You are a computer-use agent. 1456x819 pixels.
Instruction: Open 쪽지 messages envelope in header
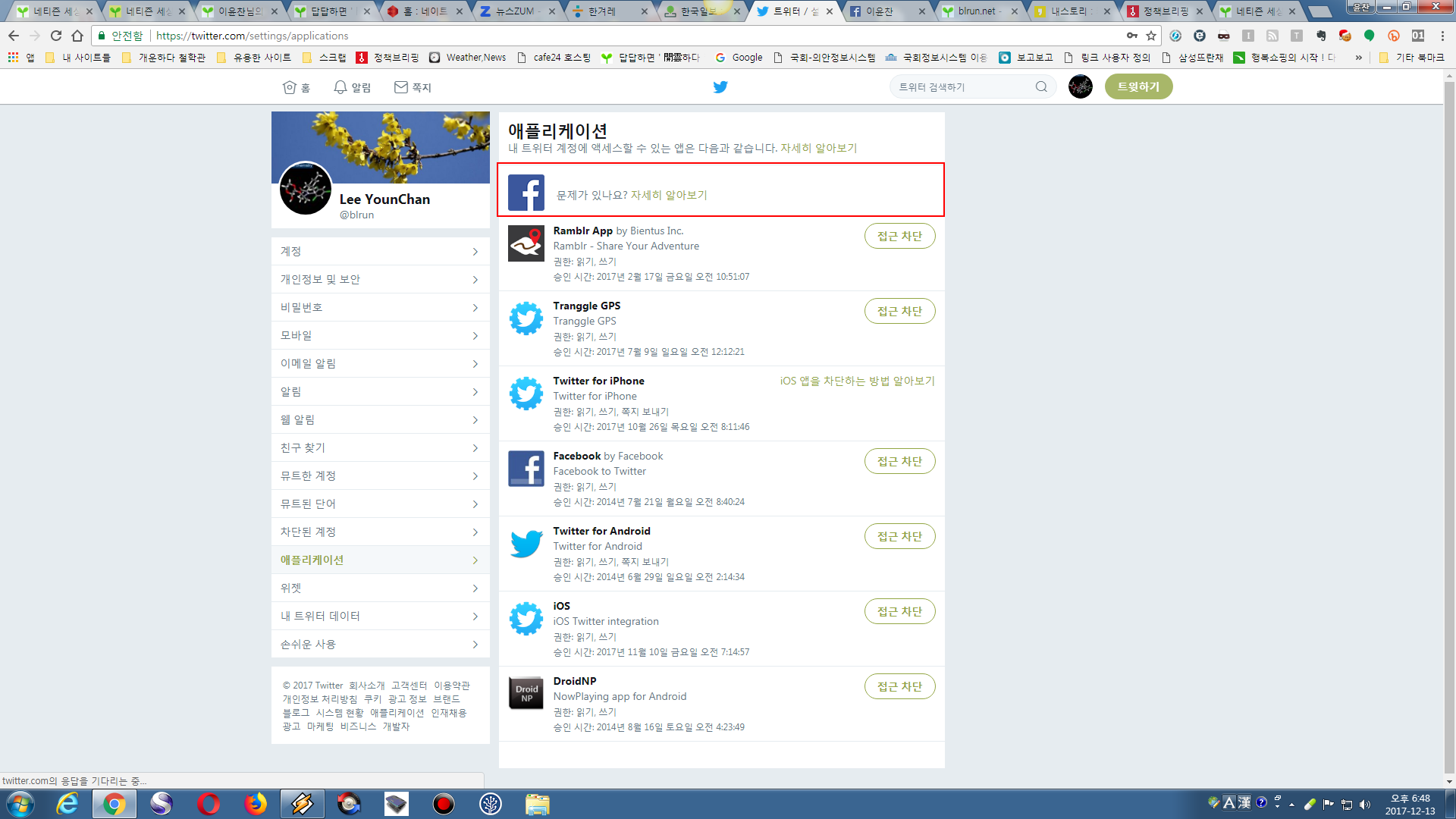tap(413, 87)
